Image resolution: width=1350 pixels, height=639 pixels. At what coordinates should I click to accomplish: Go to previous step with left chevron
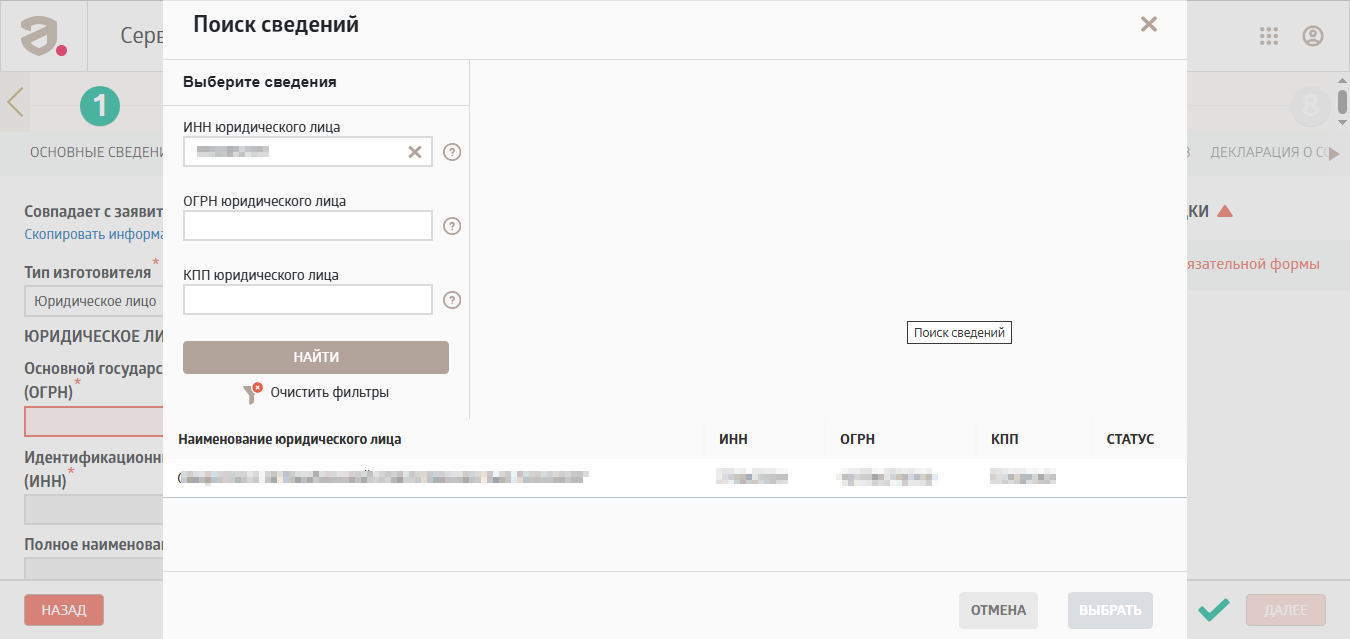15,102
